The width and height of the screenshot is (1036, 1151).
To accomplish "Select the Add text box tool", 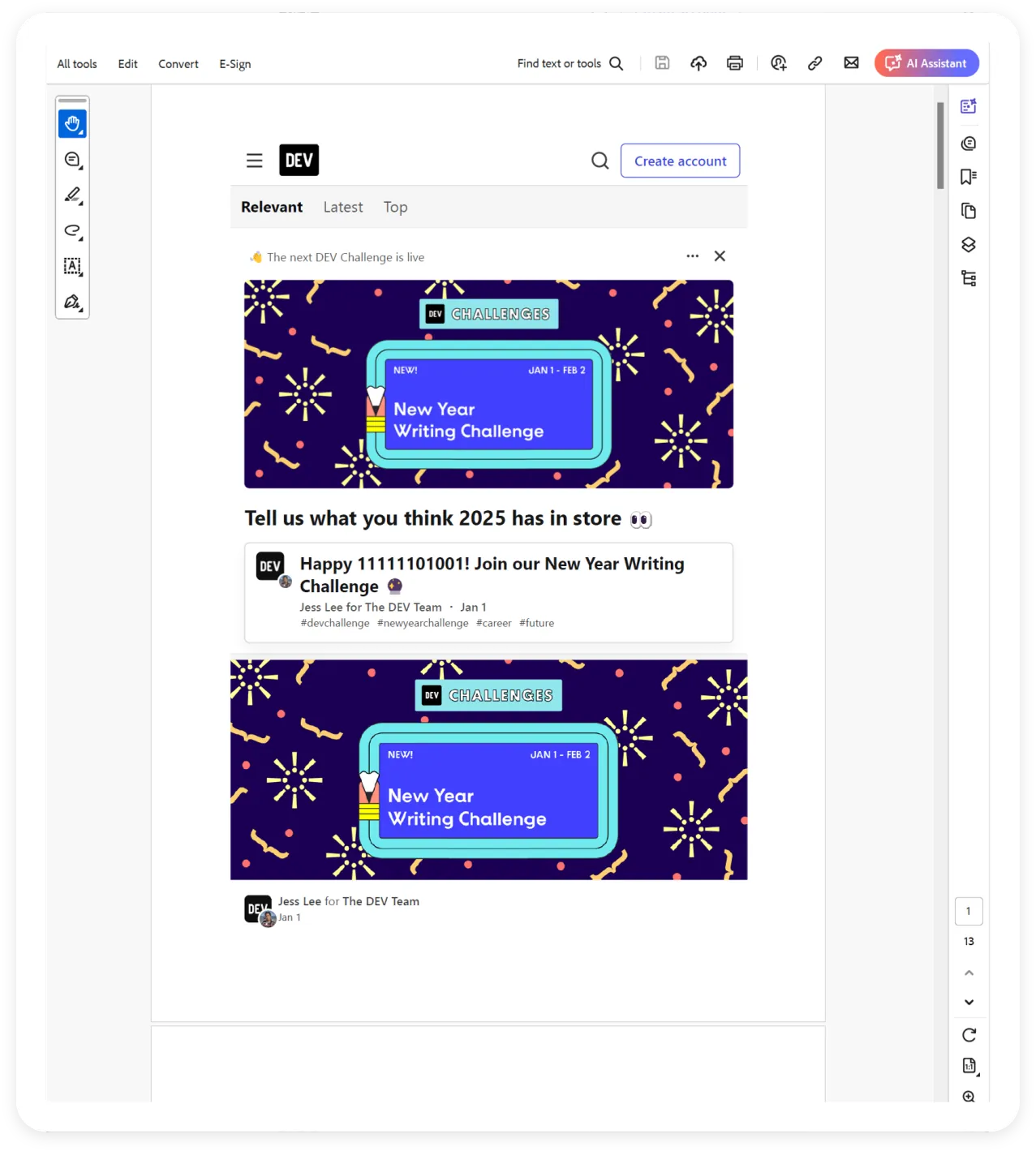I will click(72, 266).
